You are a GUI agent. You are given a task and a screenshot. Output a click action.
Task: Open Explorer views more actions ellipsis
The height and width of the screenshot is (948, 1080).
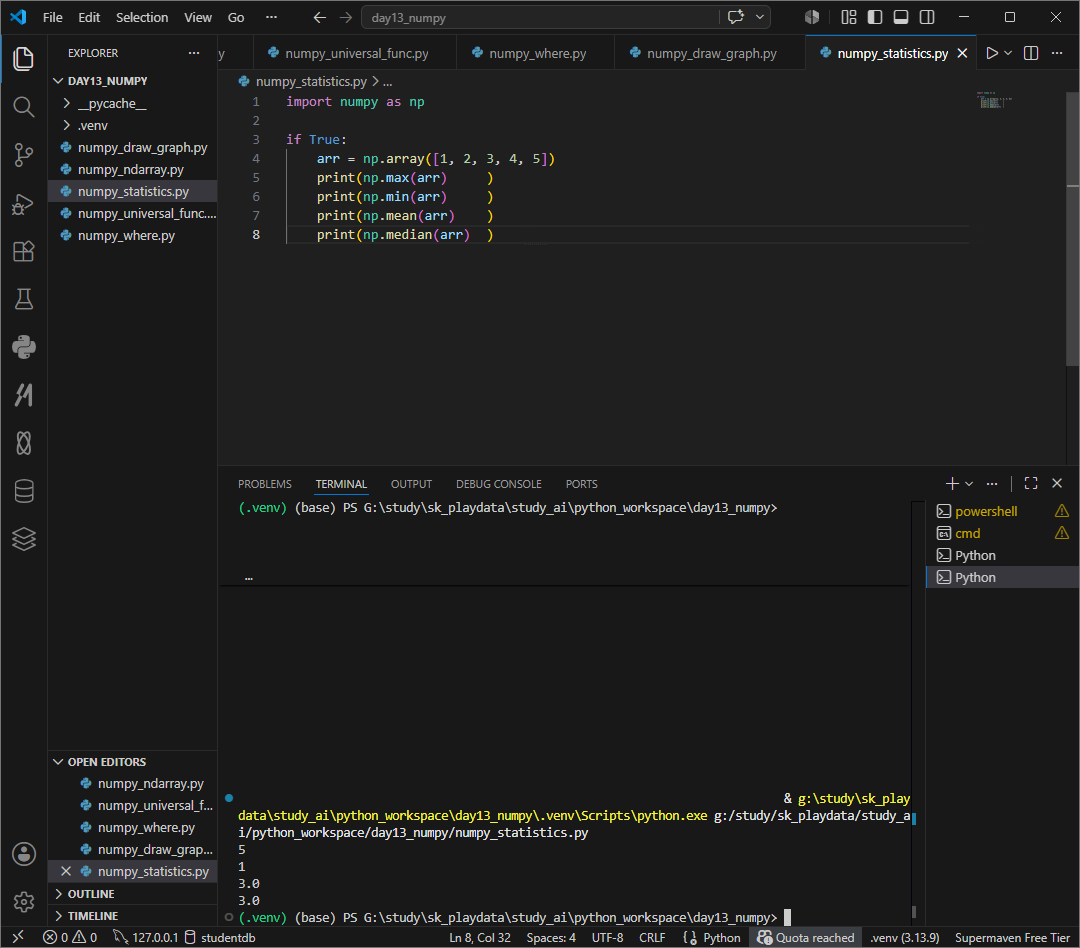pyautogui.click(x=194, y=53)
